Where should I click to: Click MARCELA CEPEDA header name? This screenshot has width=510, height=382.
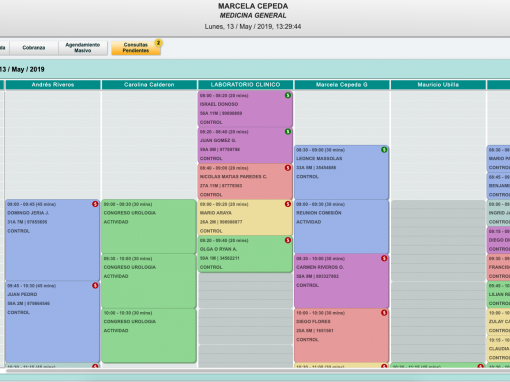pos(253,6)
